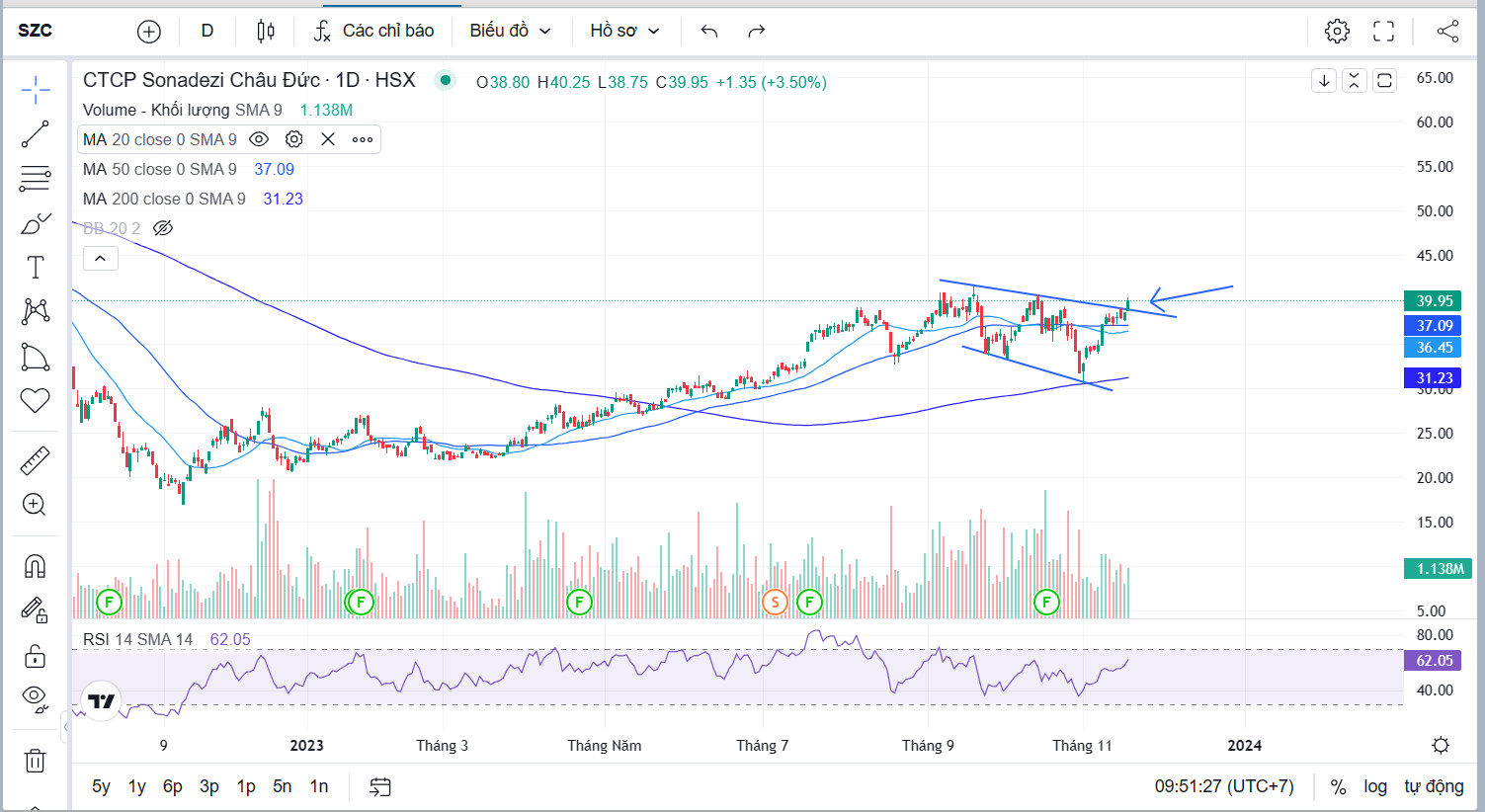
Task: Activate the magnet snap mode
Action: coord(35,566)
